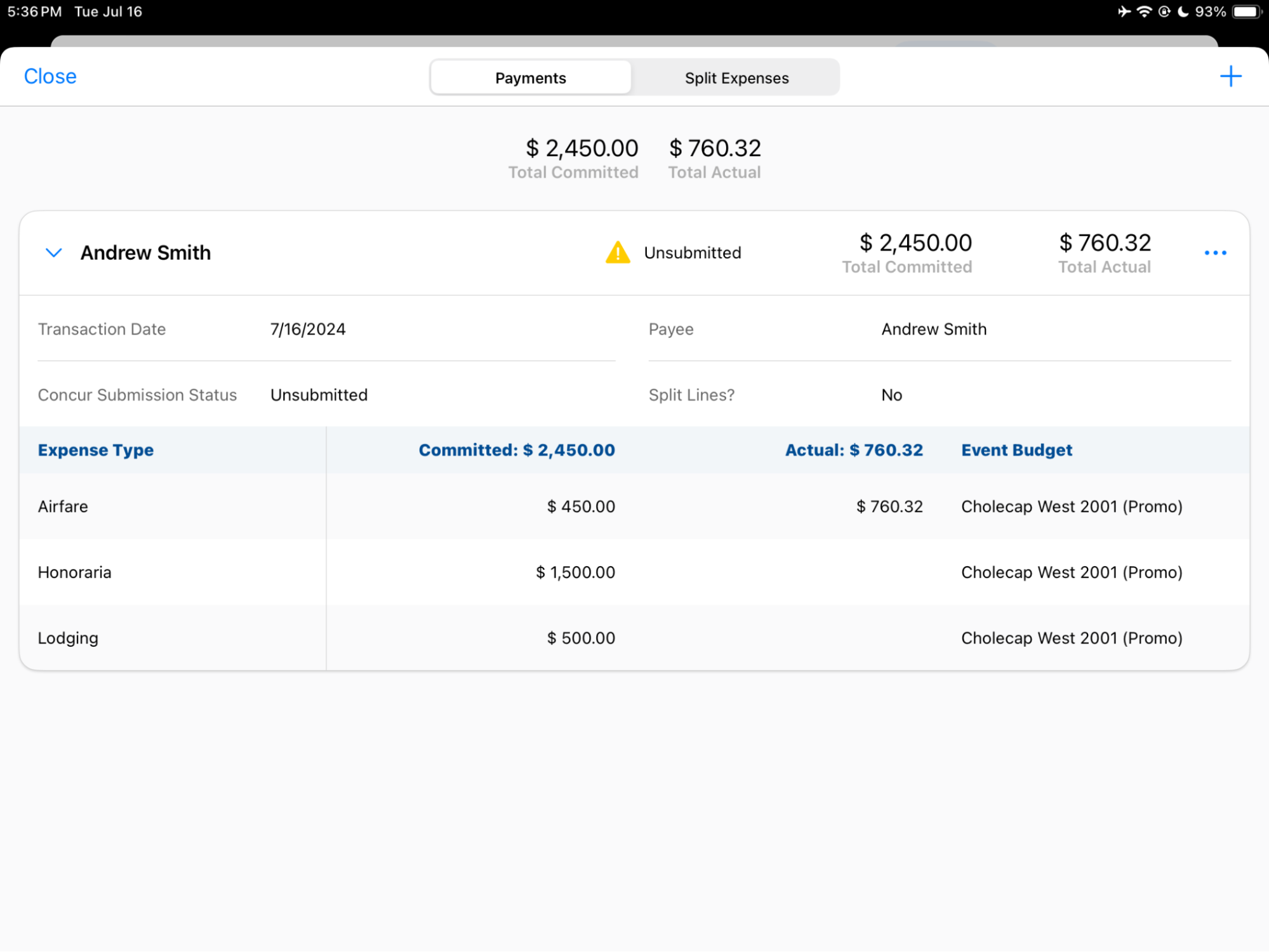Close the payments sheet
The image size is (1269, 952).
click(50, 77)
